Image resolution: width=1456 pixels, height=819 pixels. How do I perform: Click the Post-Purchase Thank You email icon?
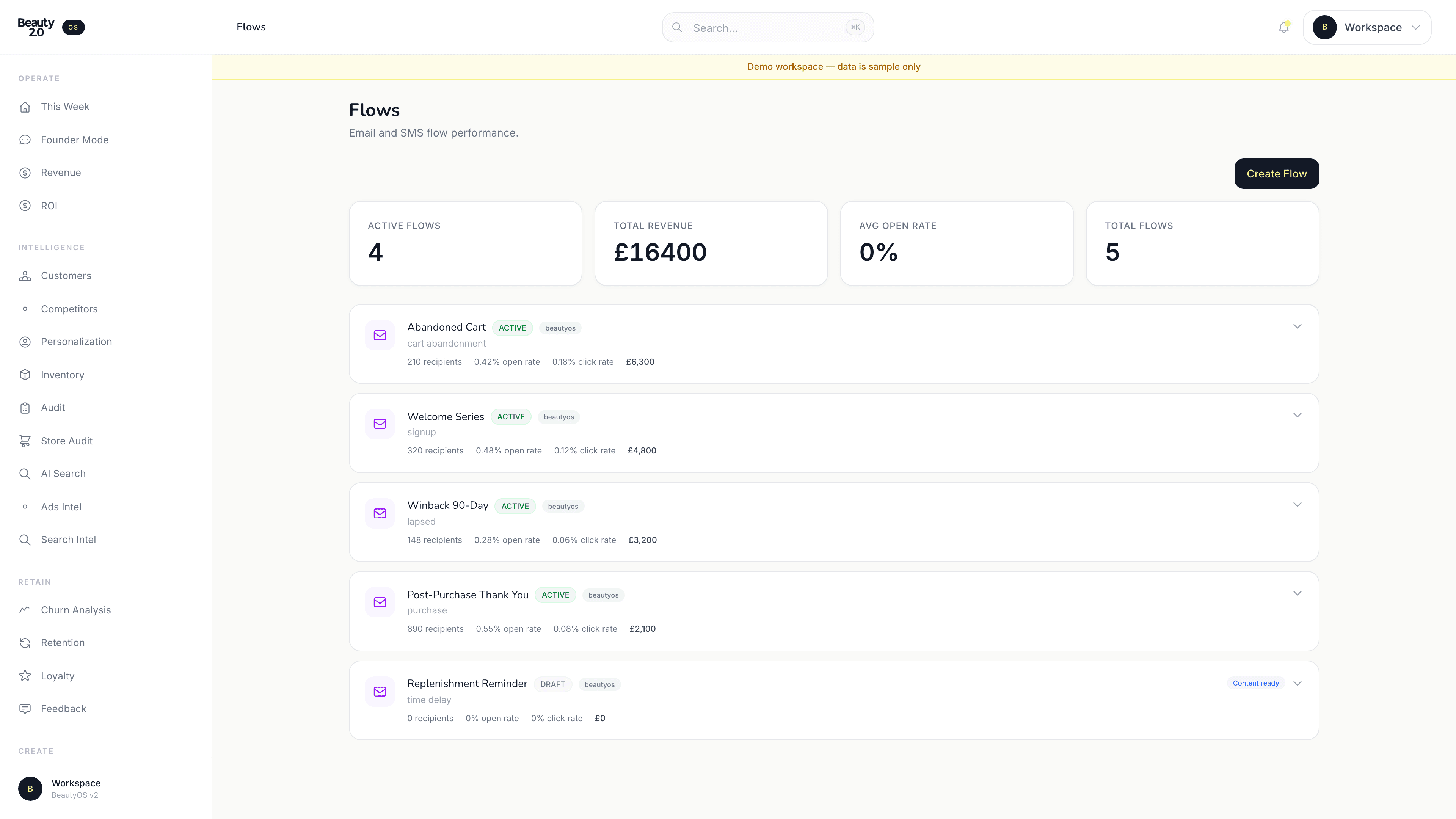tap(380, 602)
